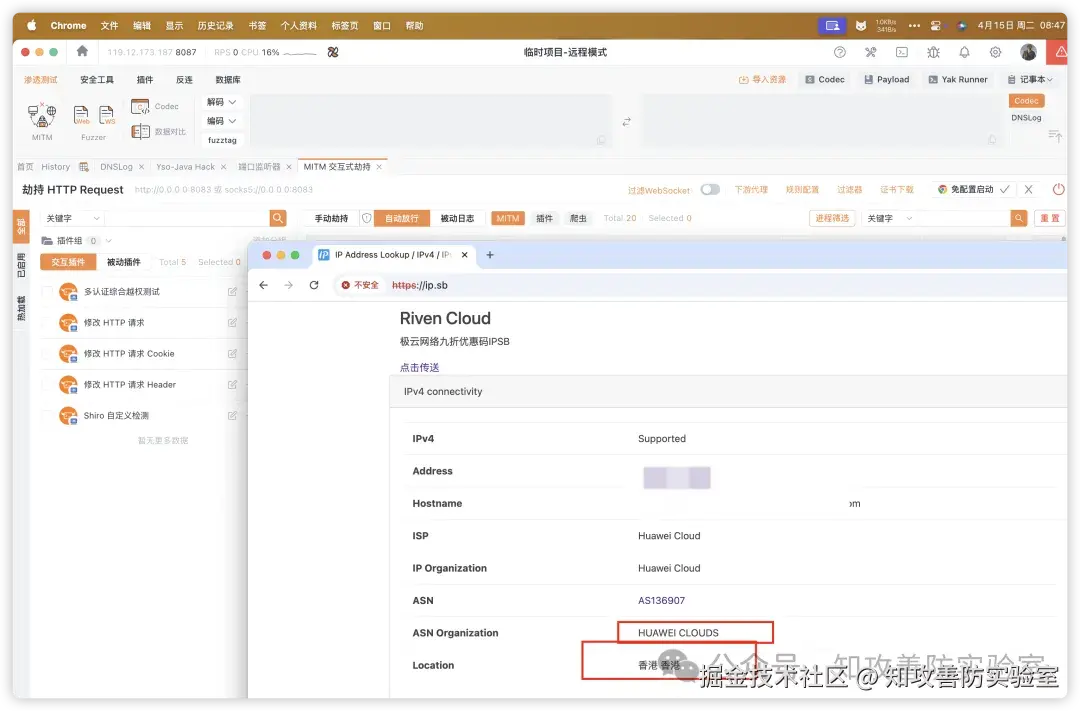Open the Payload manager icon
Screen dimensions: 1080x711
pos(886,79)
